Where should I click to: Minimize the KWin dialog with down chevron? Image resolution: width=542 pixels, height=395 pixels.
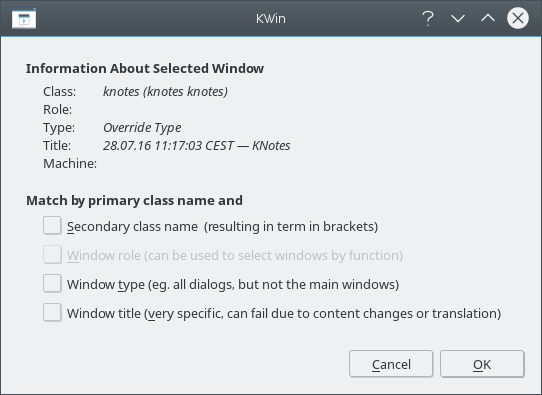point(458,18)
